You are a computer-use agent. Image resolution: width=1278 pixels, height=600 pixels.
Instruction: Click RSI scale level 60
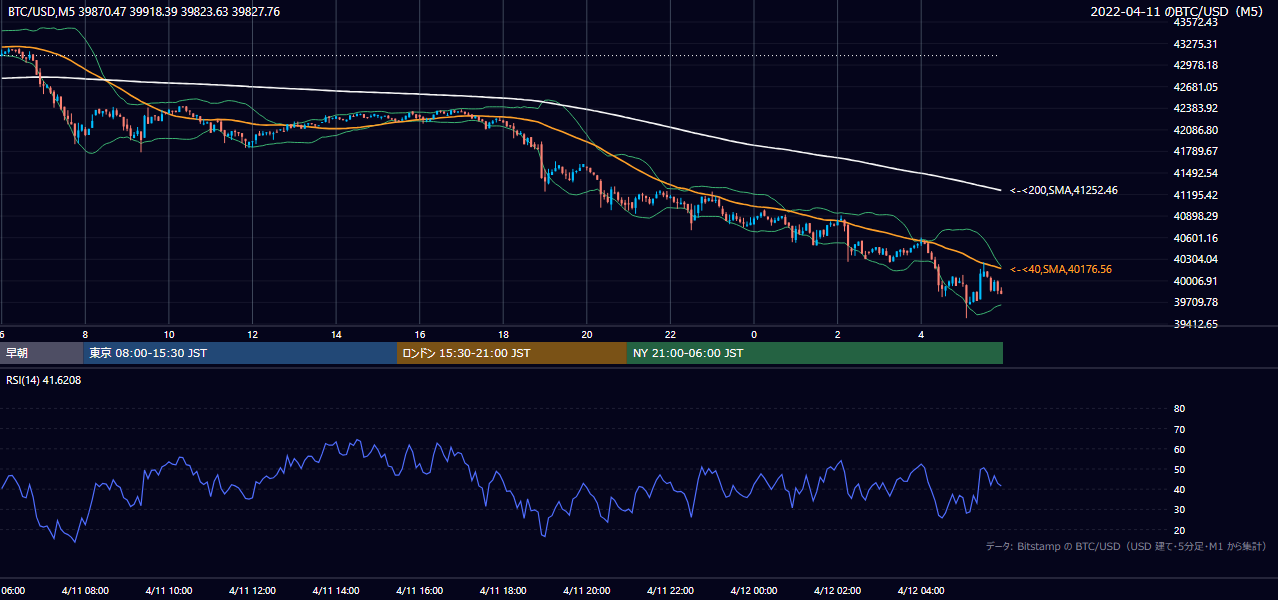point(1179,449)
